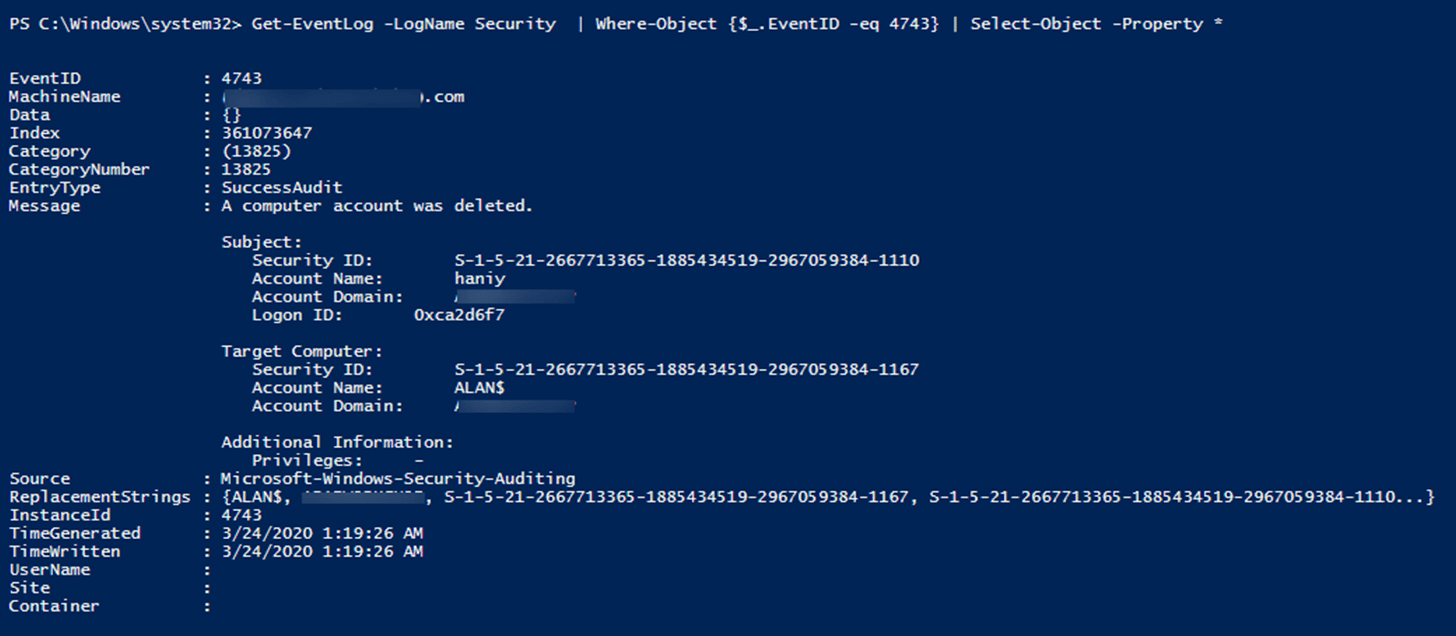Click the MachineName property label
The image size is (1456, 636).
pyautogui.click(x=64, y=97)
